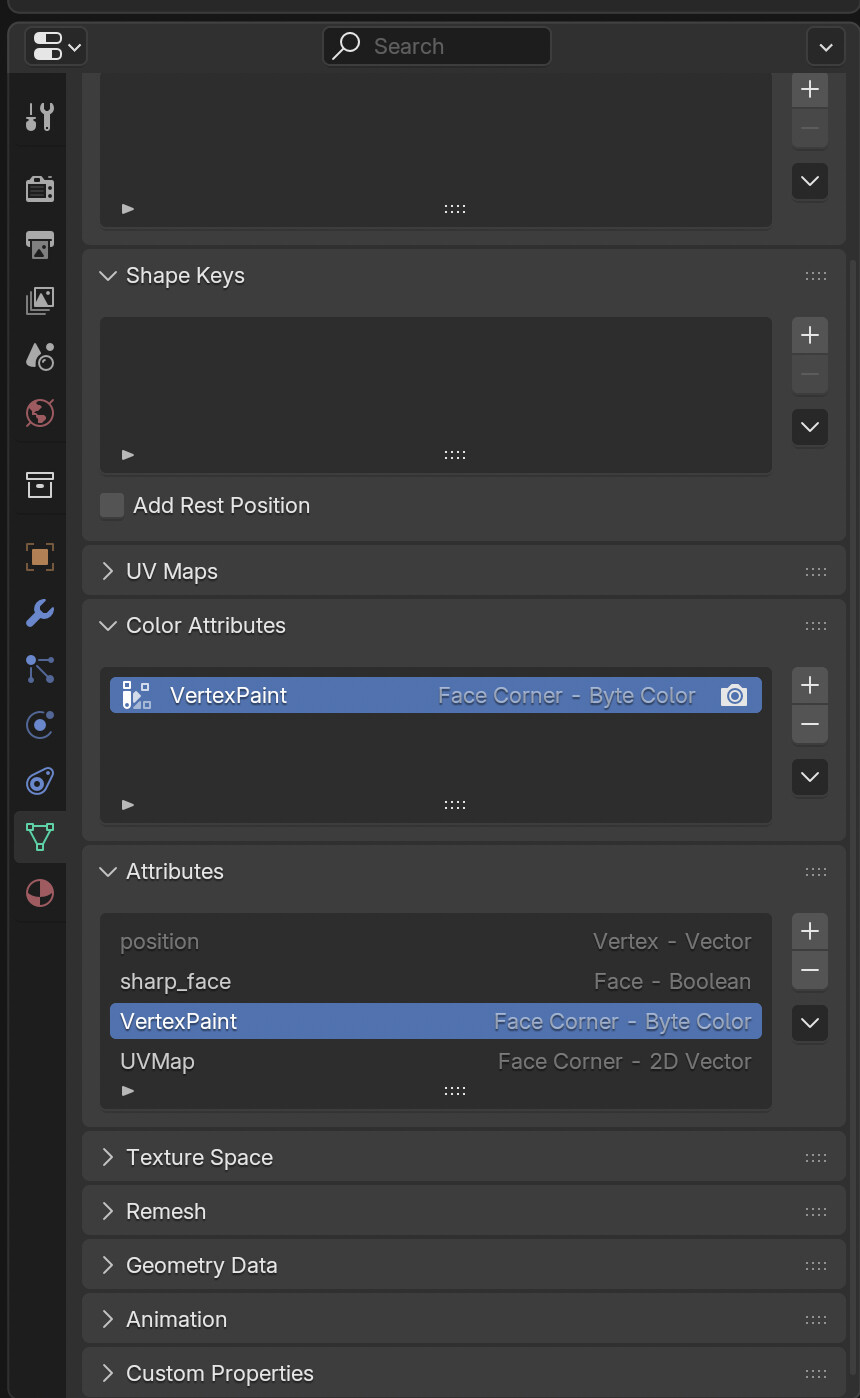Open the Modifiers wrench tab

tap(40, 613)
